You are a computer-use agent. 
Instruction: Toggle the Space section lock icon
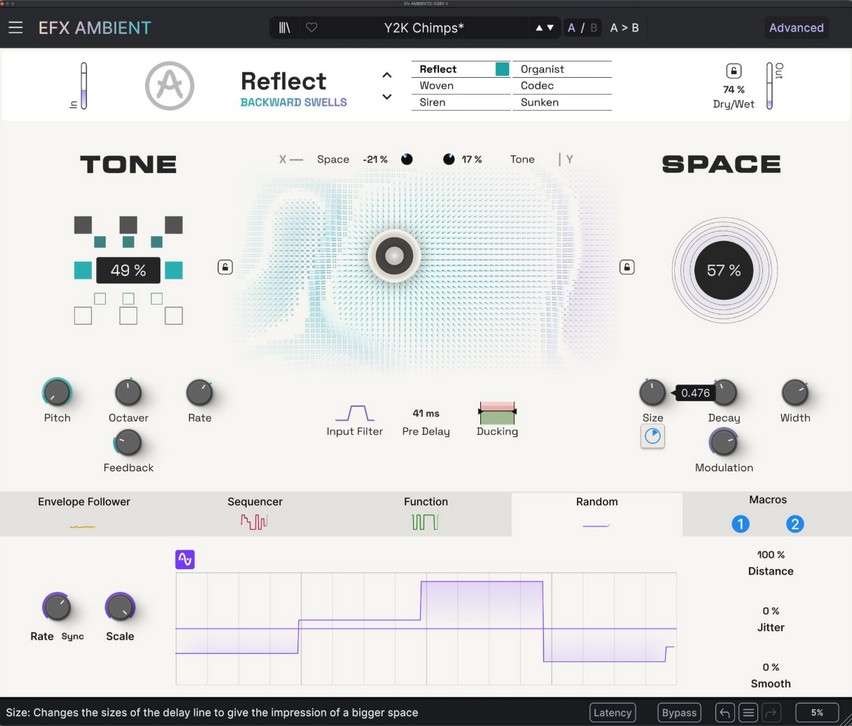tap(627, 267)
